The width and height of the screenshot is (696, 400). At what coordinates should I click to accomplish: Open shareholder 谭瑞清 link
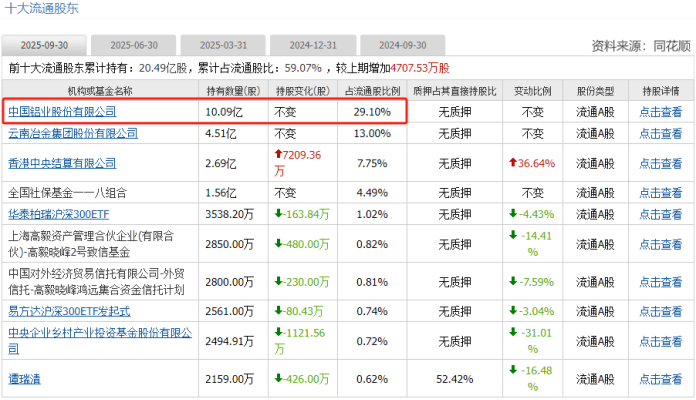pos(24,379)
